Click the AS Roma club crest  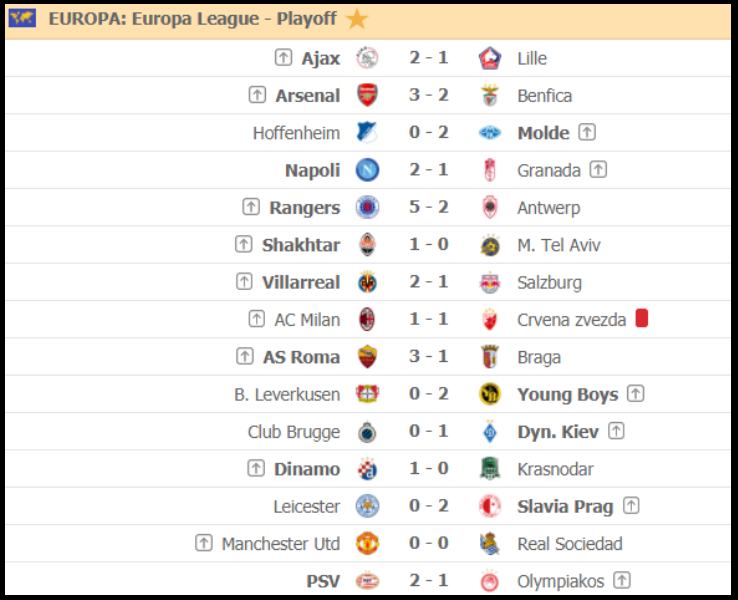367,357
